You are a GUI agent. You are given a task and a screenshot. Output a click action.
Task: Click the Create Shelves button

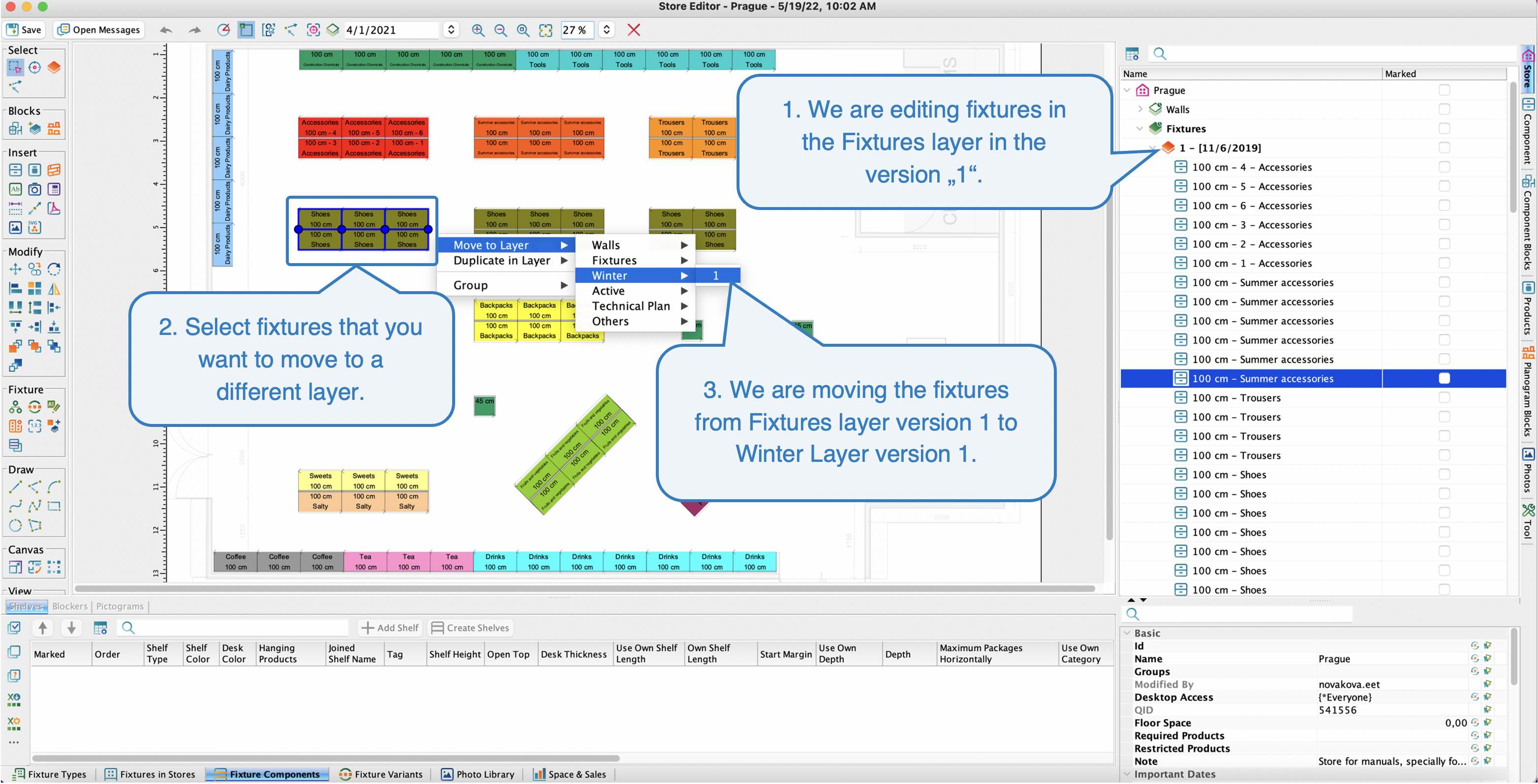point(470,628)
